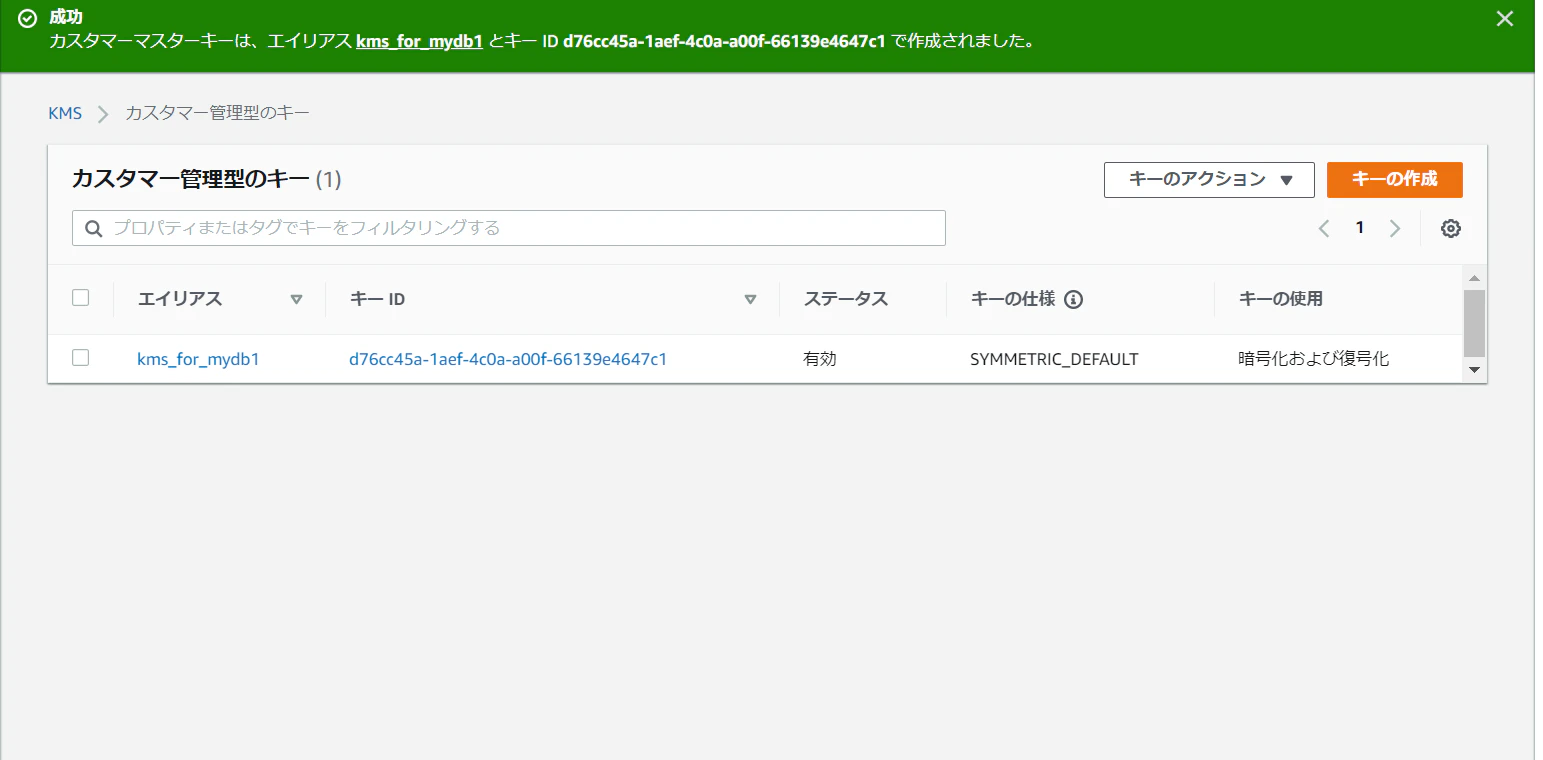Open KMS breadcrumb link

65,113
